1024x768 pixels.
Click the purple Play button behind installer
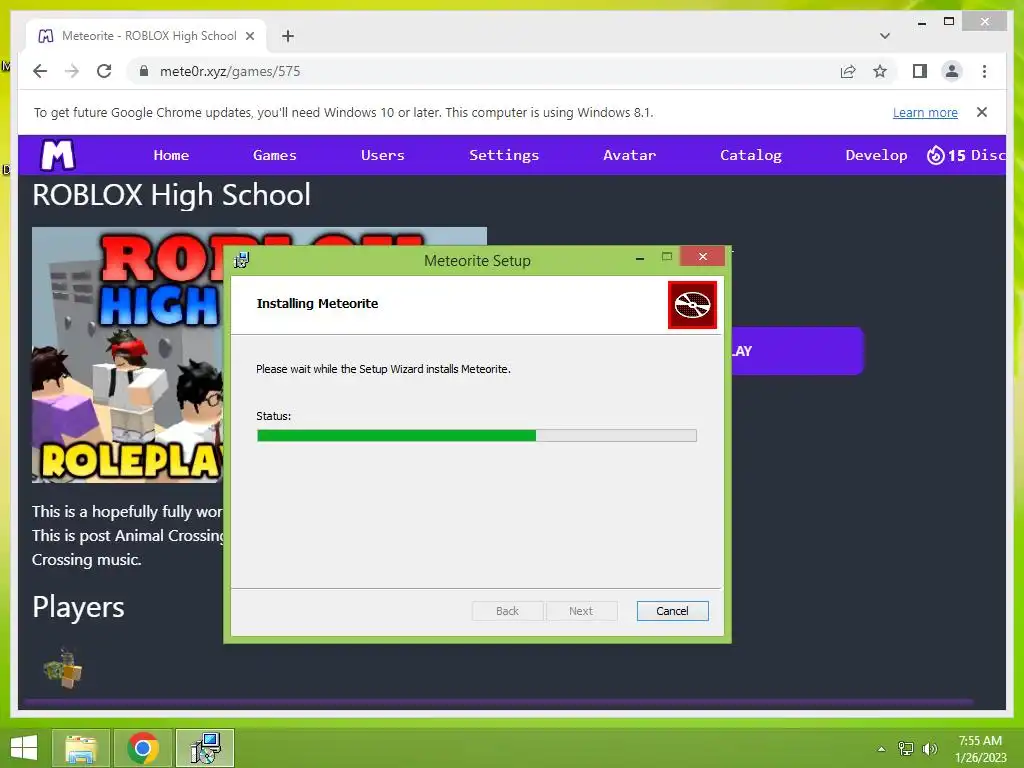[797, 351]
